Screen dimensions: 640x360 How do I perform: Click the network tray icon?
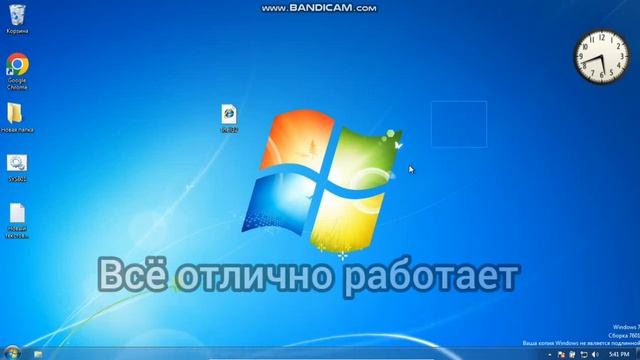[584, 355]
